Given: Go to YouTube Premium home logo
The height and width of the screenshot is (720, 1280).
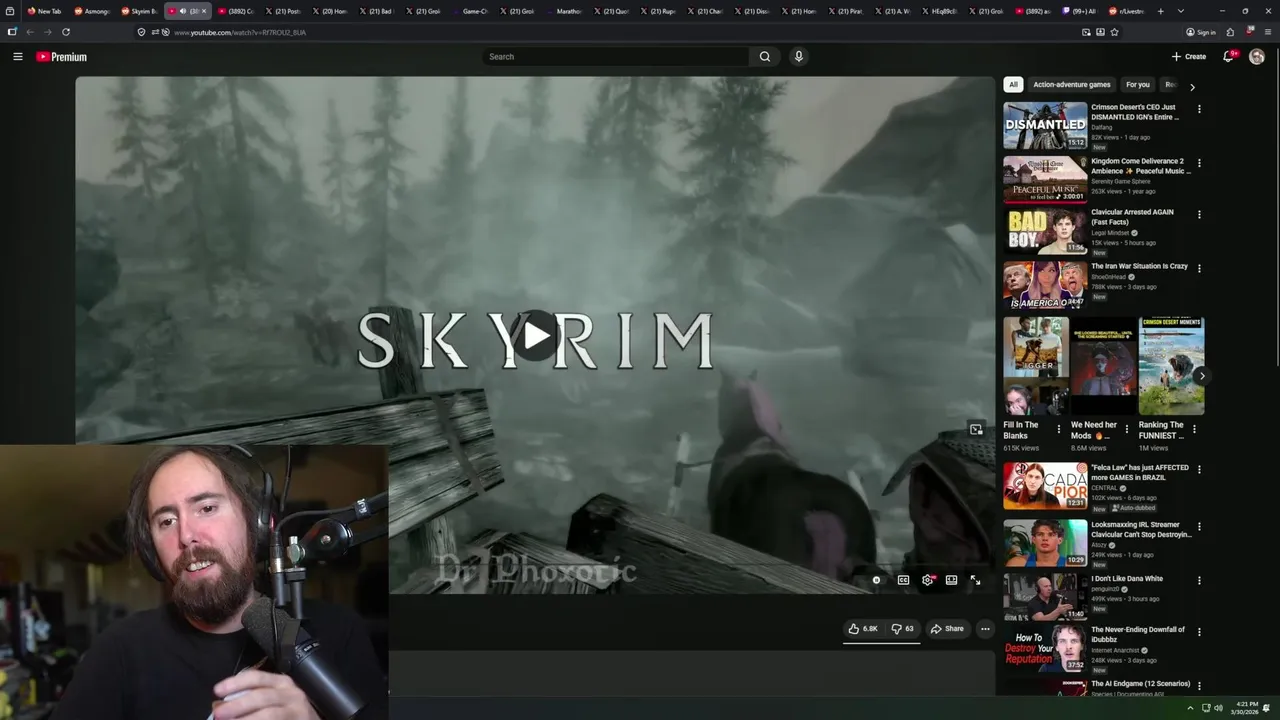Looking at the screenshot, I should pyautogui.click(x=62, y=57).
